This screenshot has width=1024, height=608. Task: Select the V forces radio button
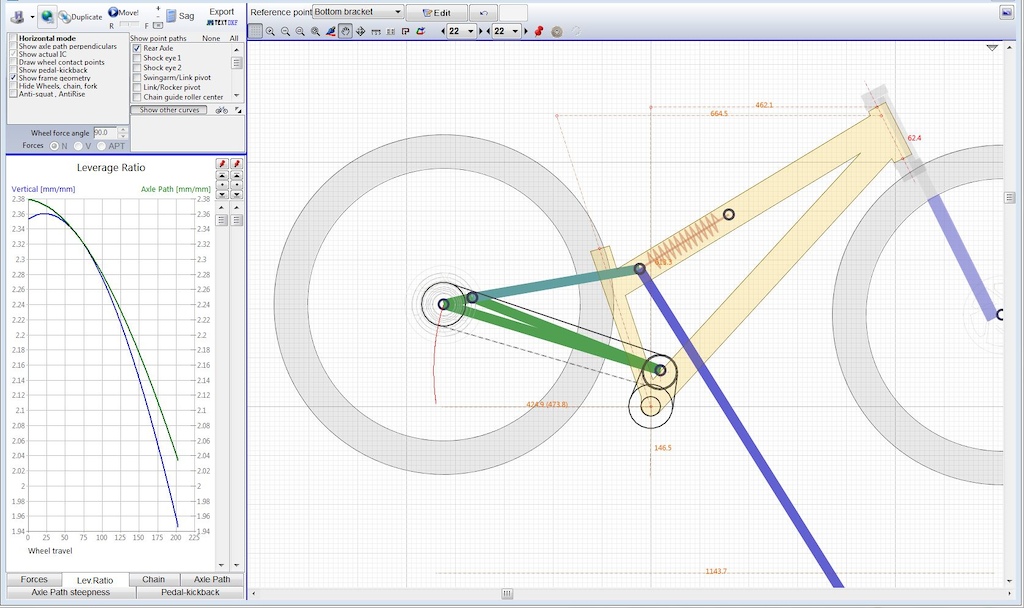coord(78,146)
